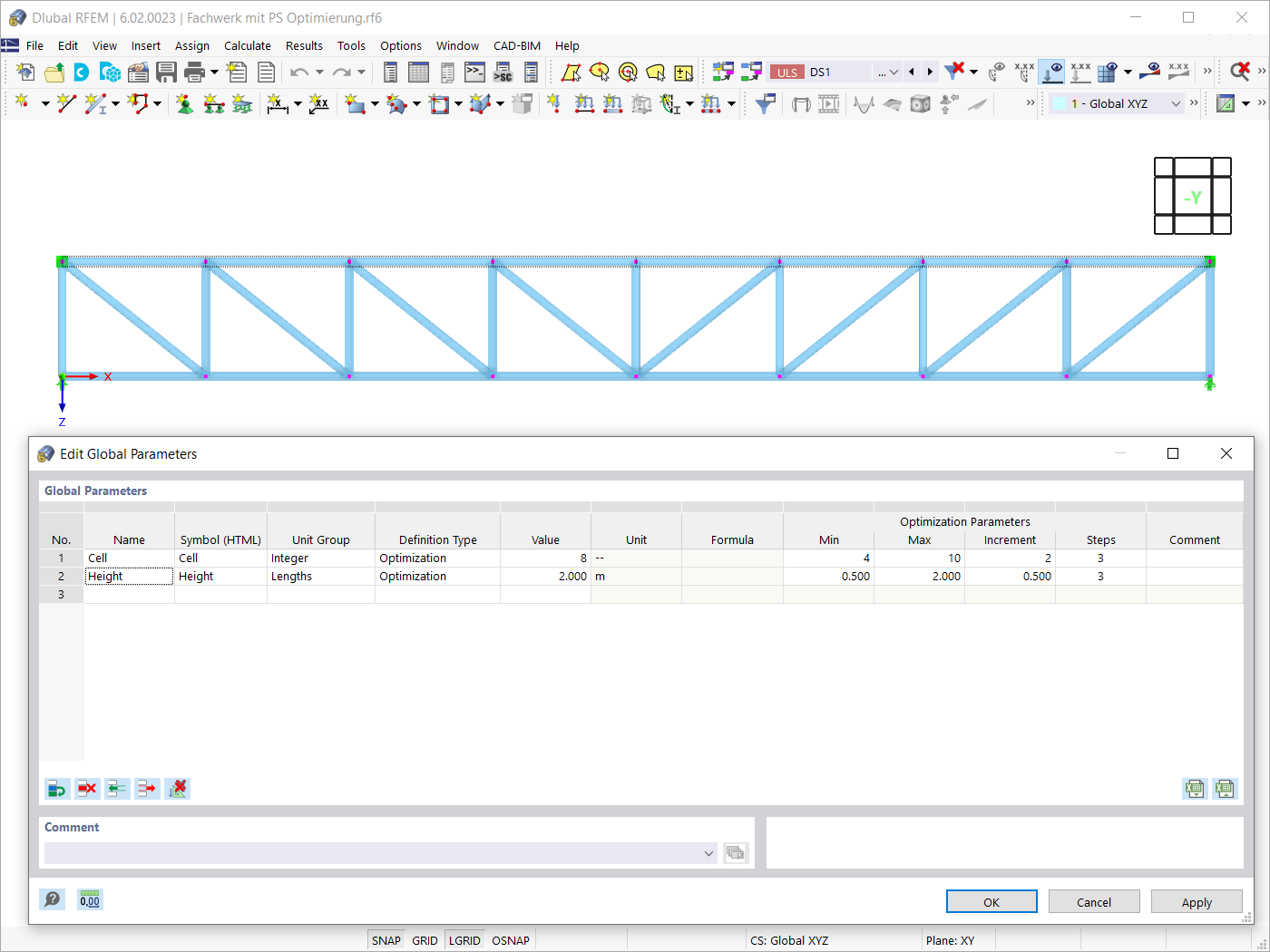Screen dimensions: 1270x952
Task: Select the New Line tool
Action: pos(63,103)
